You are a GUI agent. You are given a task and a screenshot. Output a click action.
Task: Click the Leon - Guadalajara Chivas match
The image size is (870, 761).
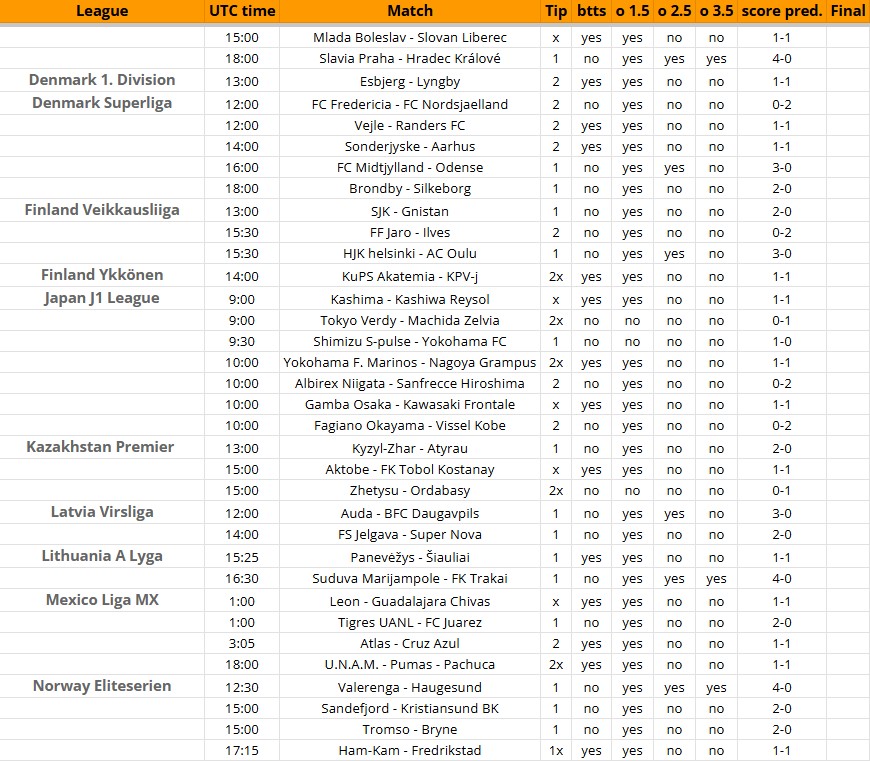(410, 602)
